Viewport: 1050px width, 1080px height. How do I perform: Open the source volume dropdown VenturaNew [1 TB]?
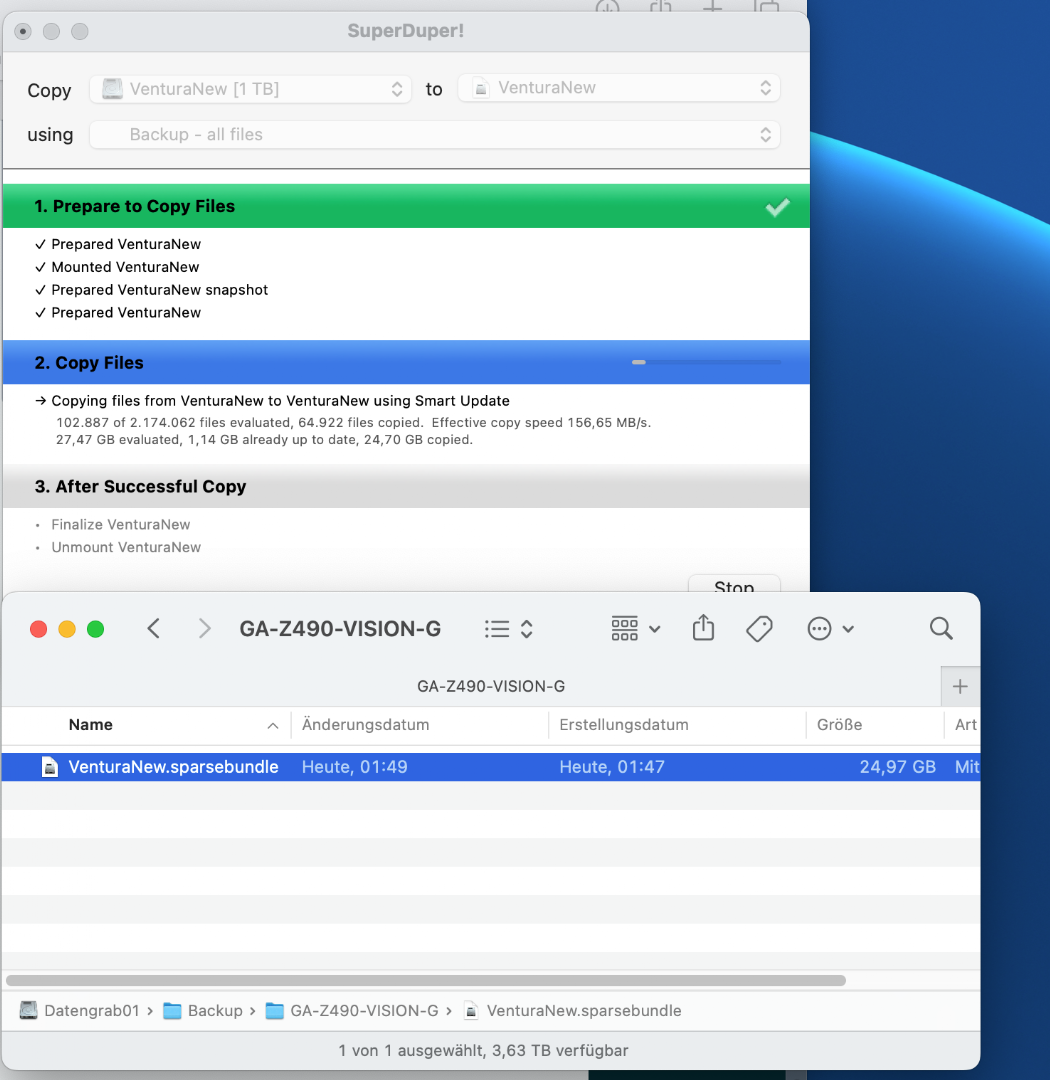tap(250, 89)
